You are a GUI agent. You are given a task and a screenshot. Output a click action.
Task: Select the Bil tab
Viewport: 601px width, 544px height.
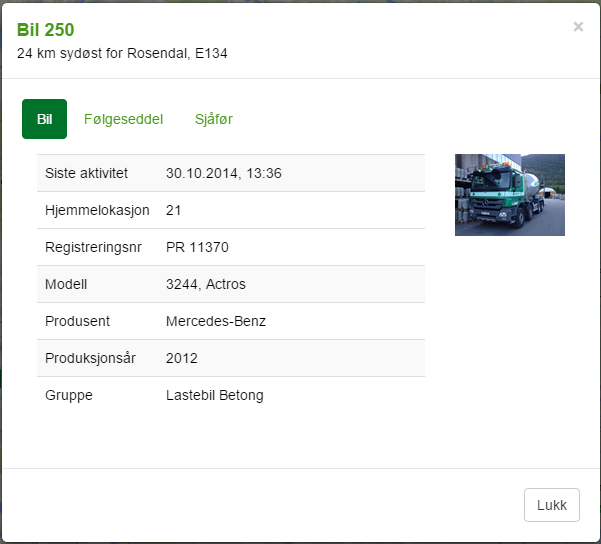(x=44, y=119)
